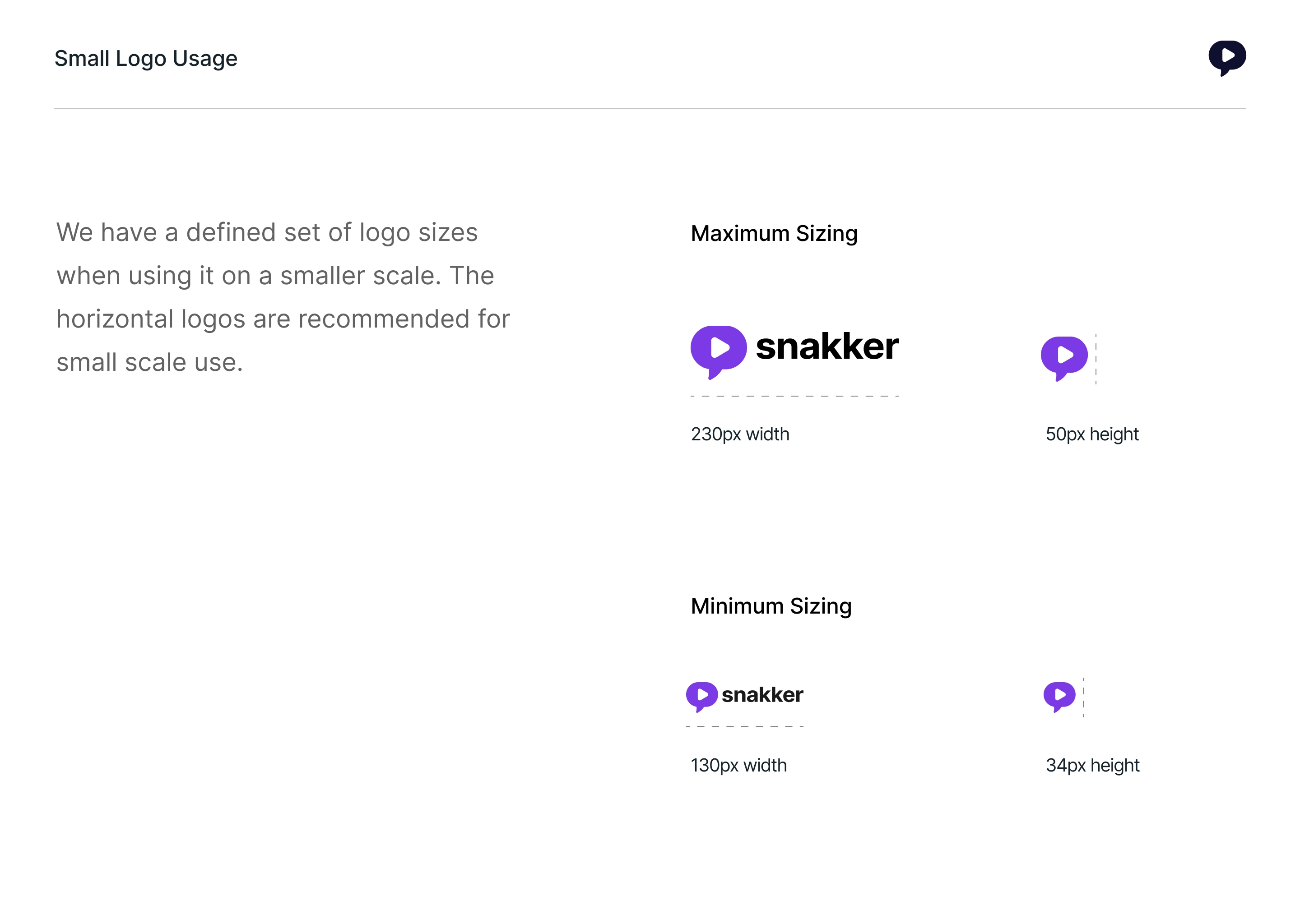
Task: Click the large purple speech-bubble icon beside the snakker wordmark
Action: coord(718,349)
